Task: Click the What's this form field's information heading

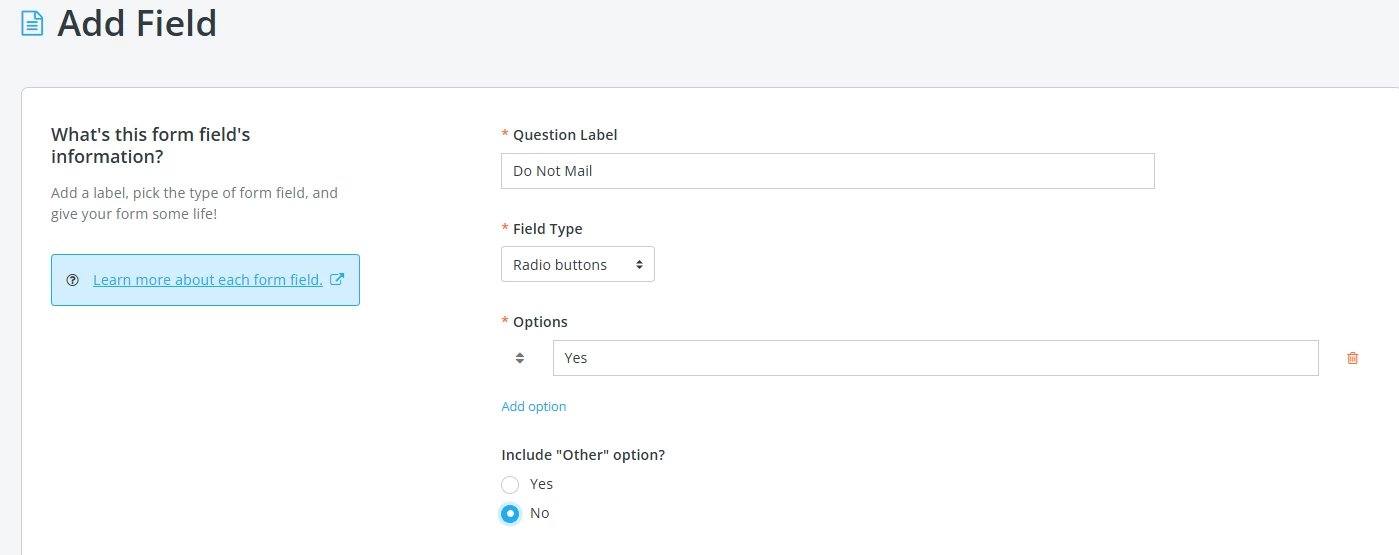Action: [150, 146]
